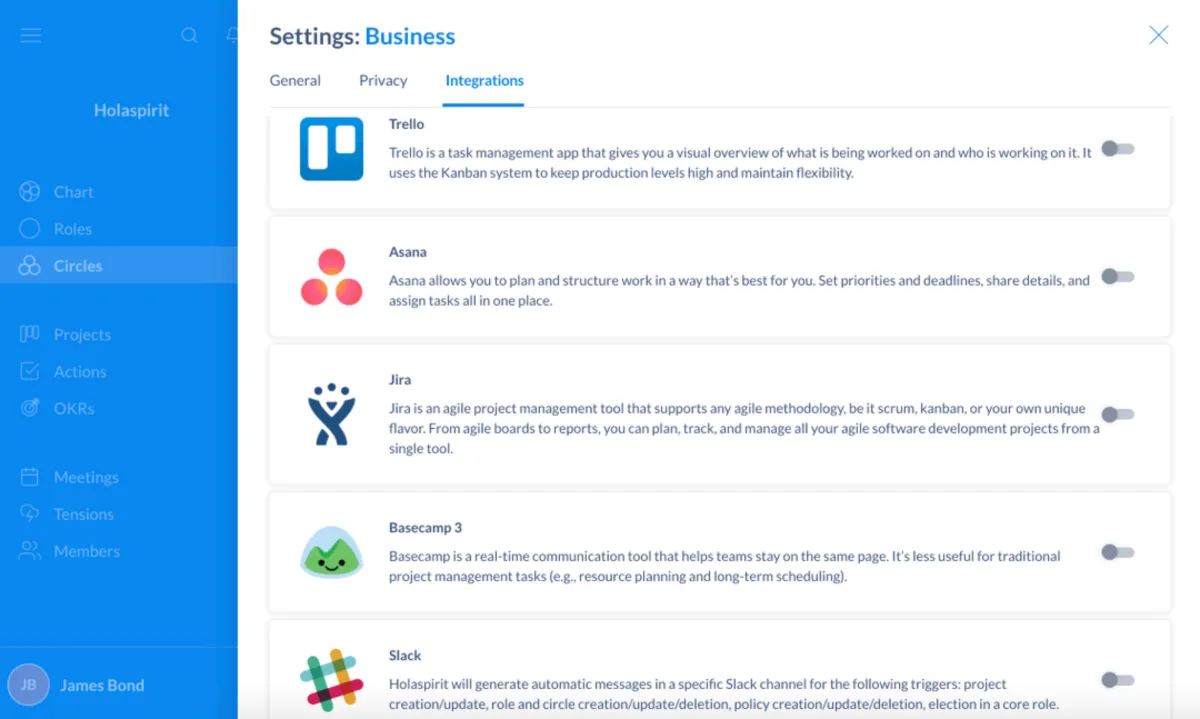Screen dimensions: 1200x719
Task: Open the Privacy tab
Action: pyautogui.click(x=383, y=81)
